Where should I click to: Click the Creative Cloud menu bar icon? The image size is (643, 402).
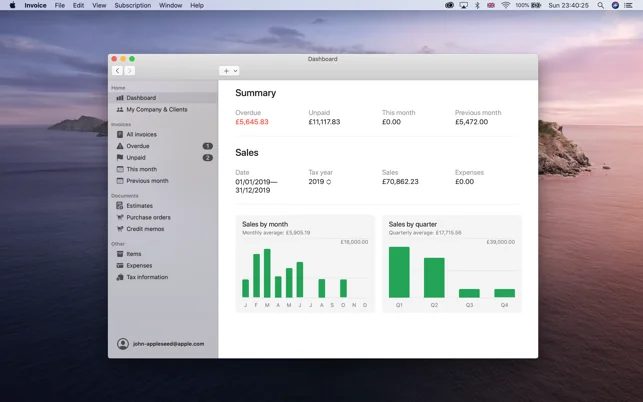click(449, 5)
